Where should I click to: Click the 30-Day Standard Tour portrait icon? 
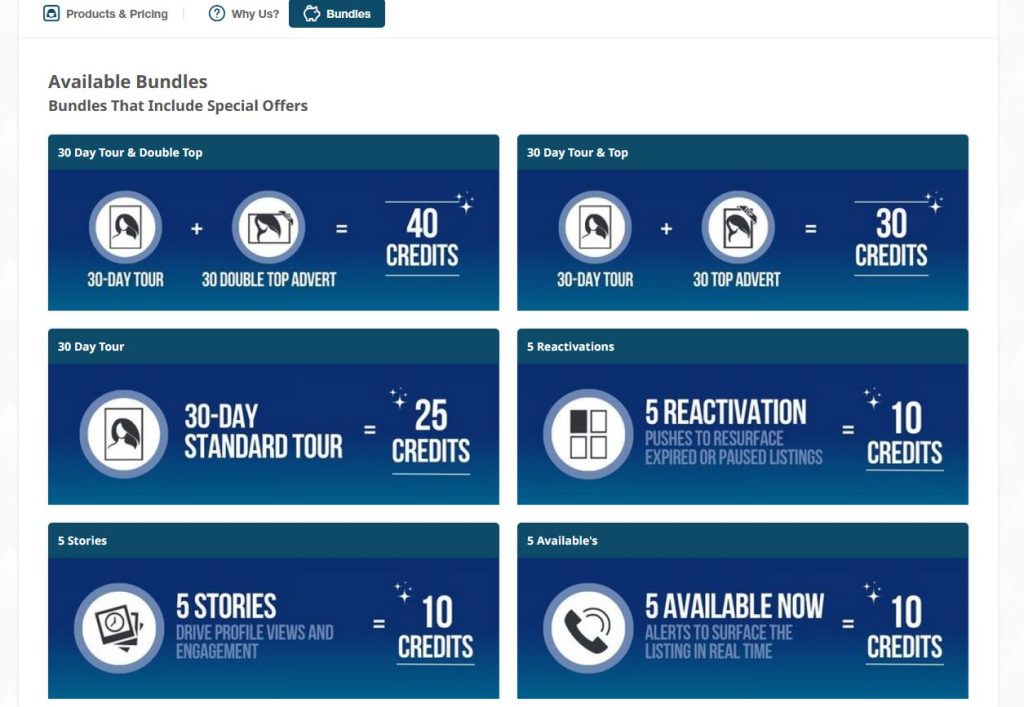pos(124,434)
